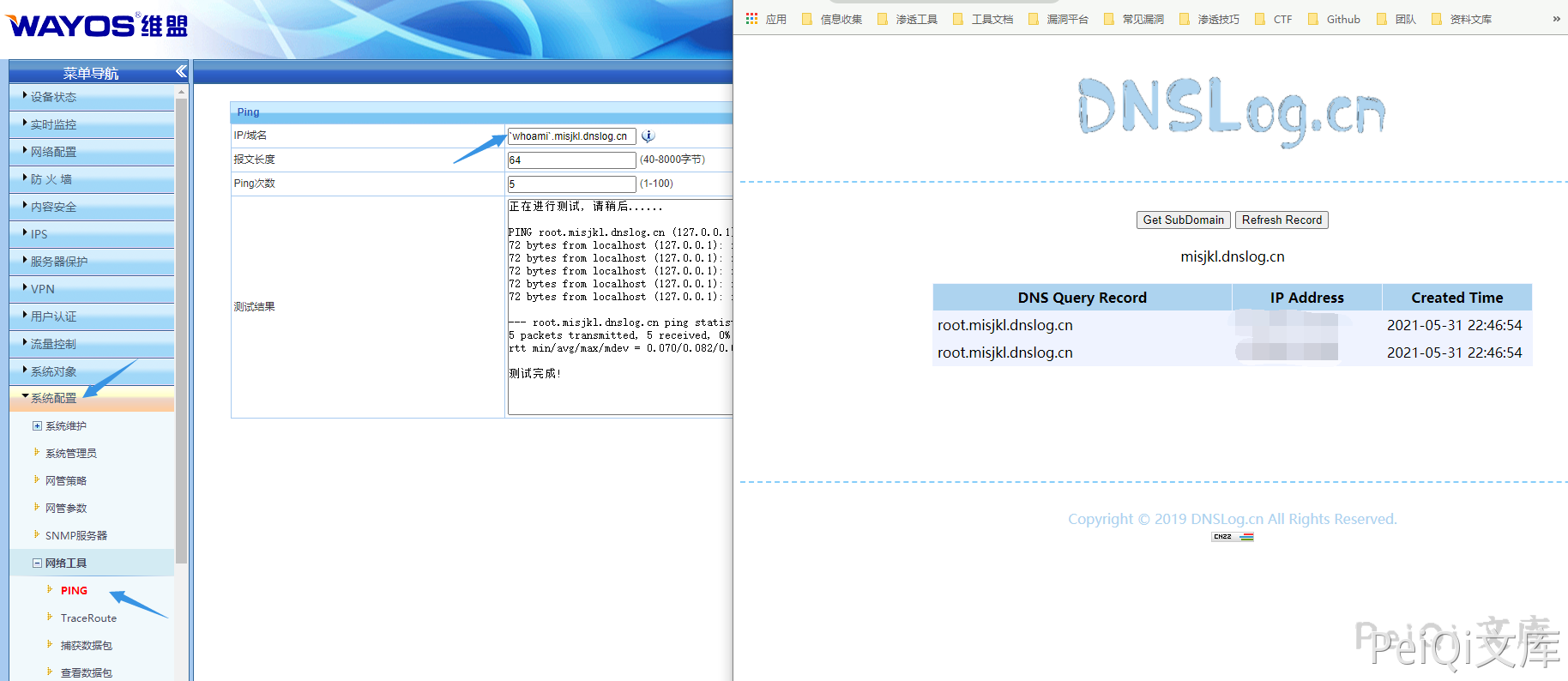The image size is (1568, 681).
Task: Click the Ping count input field
Action: [571, 184]
